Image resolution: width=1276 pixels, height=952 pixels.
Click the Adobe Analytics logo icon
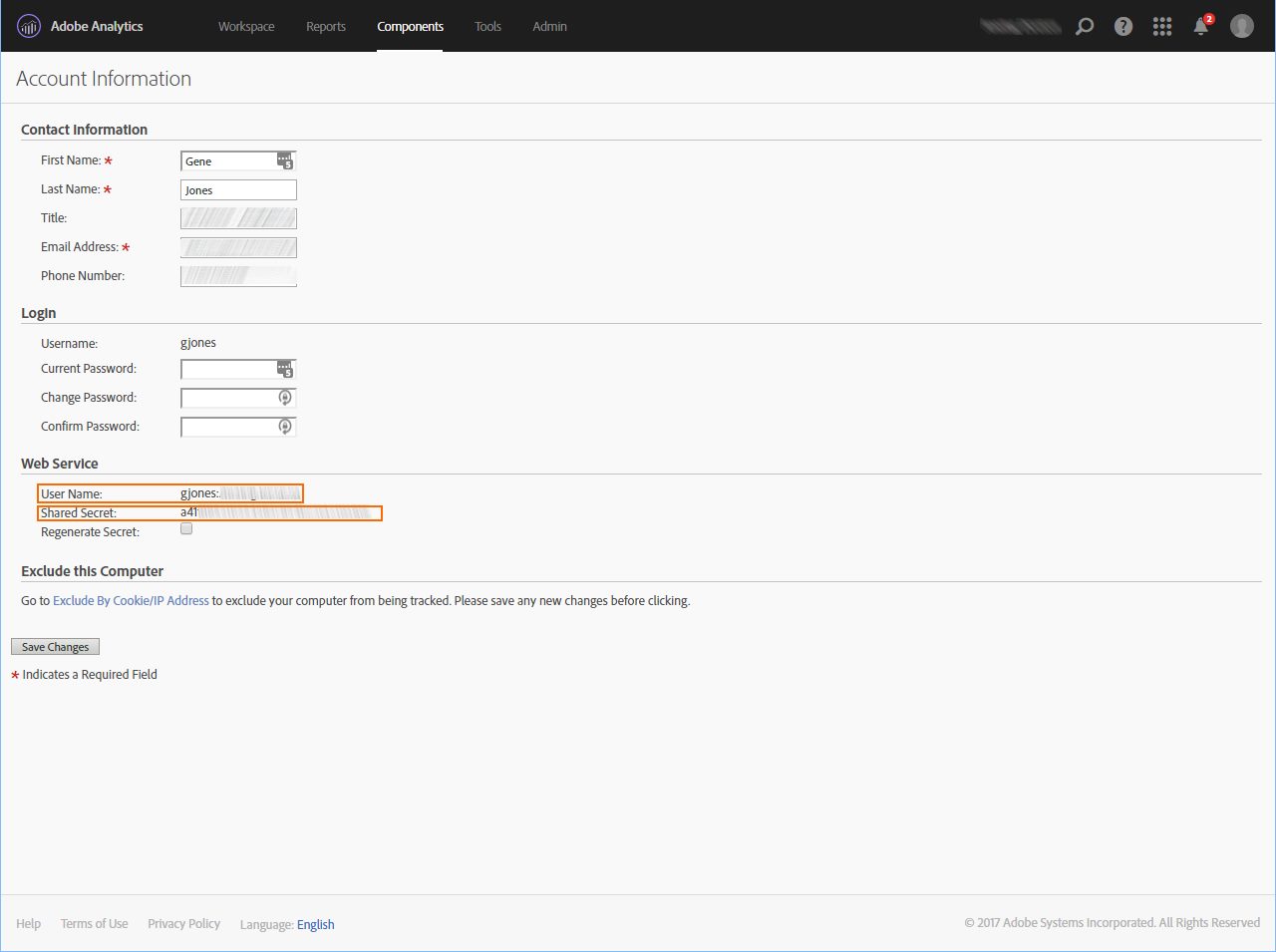[x=29, y=27]
